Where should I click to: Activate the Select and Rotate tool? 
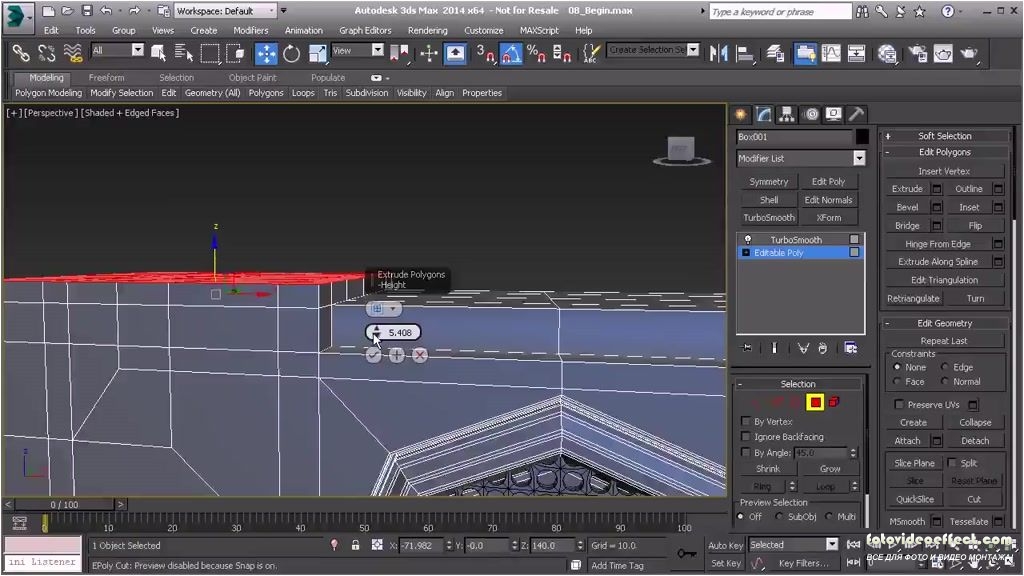(291, 54)
